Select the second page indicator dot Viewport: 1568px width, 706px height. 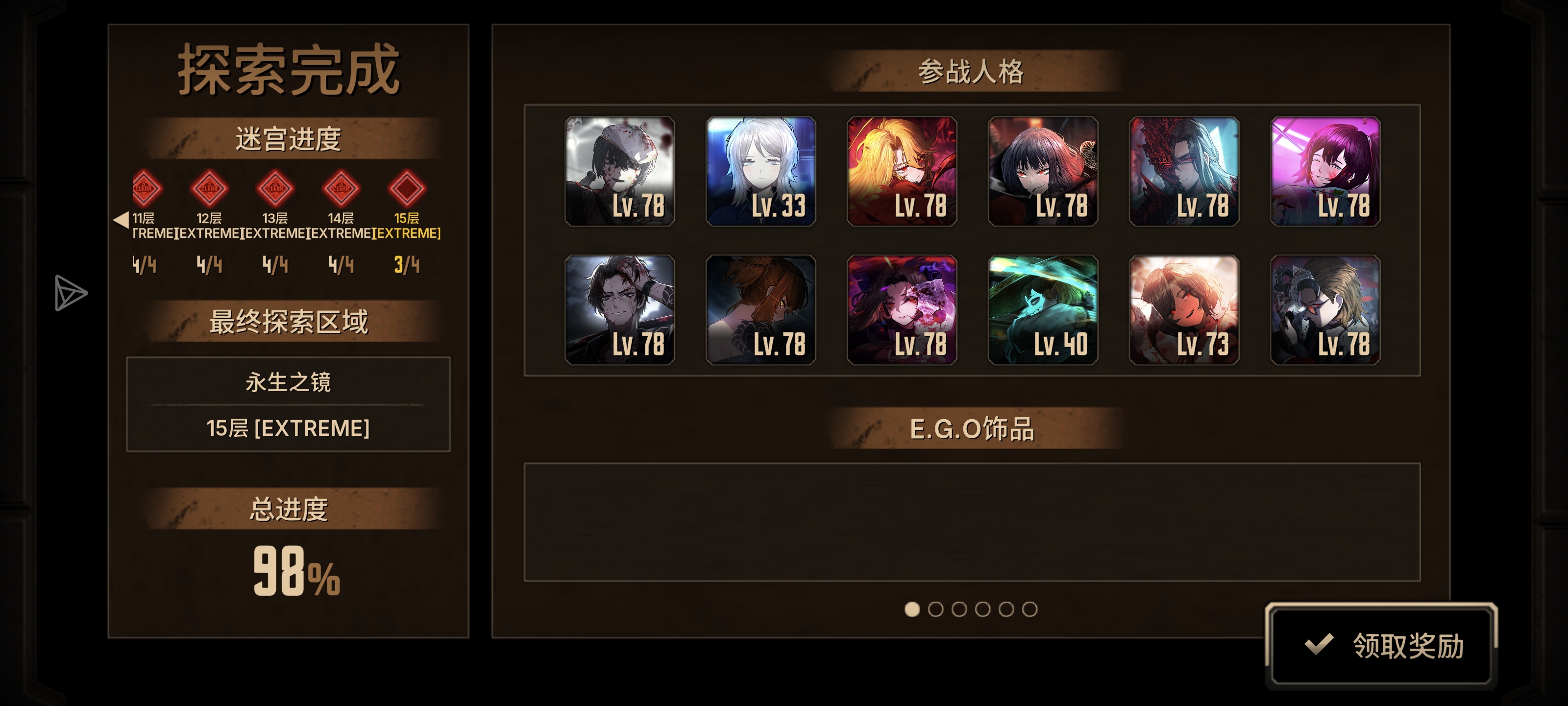point(935,609)
